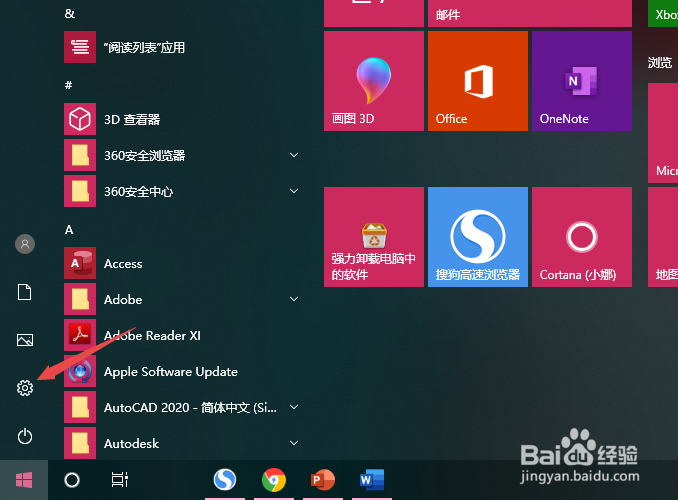Click the 浏览 tile group heading
Image resolution: width=678 pixels, height=500 pixels.
[660, 63]
